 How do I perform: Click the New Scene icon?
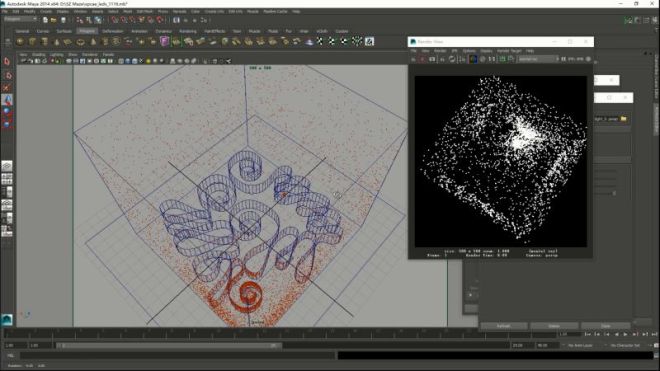pyautogui.click(x=45, y=20)
